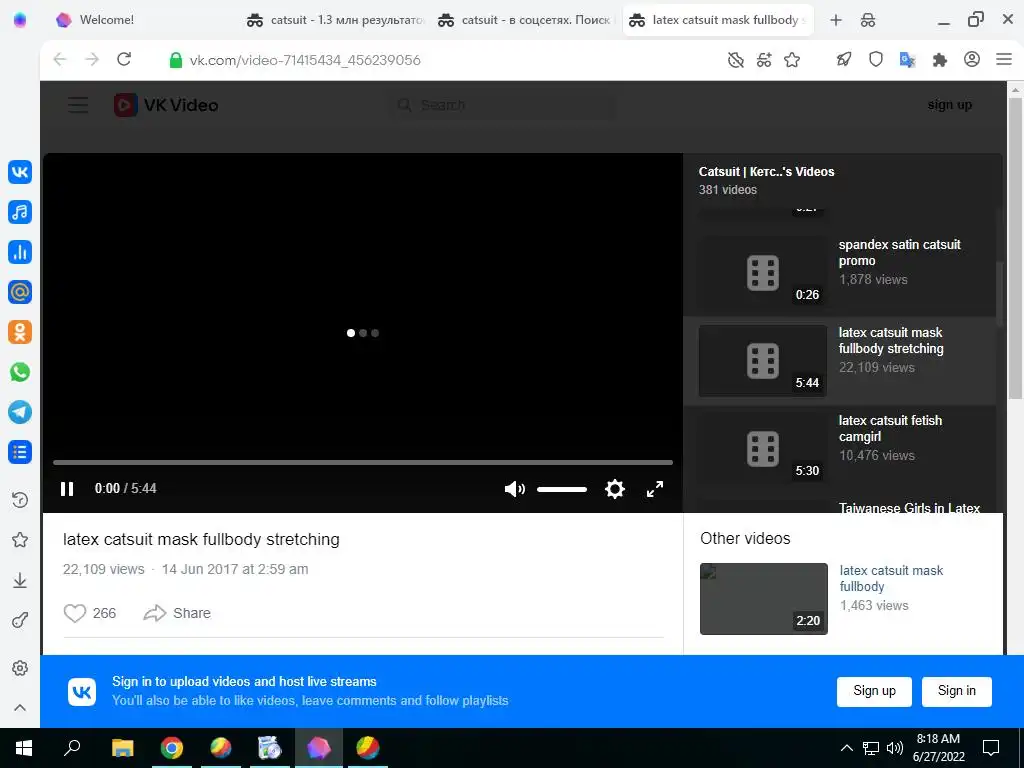Go back to previous page
Image resolution: width=1024 pixels, height=768 pixels.
(x=59, y=59)
